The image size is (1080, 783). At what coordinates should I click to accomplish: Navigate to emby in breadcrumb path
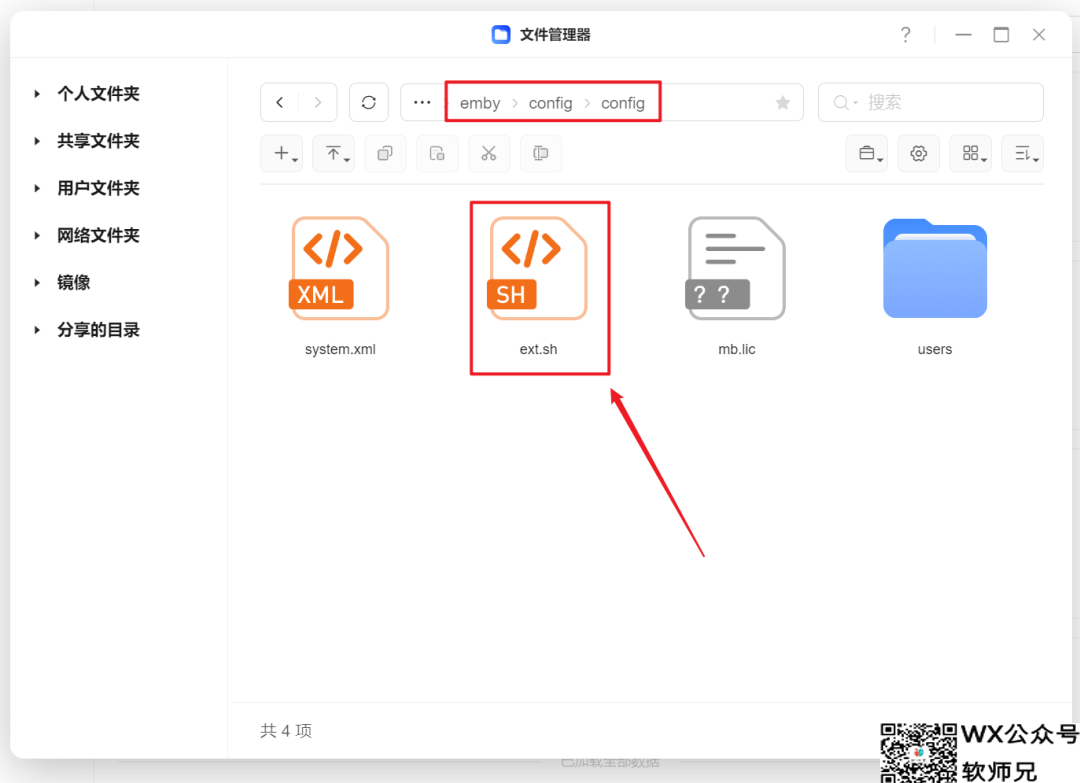tap(480, 103)
